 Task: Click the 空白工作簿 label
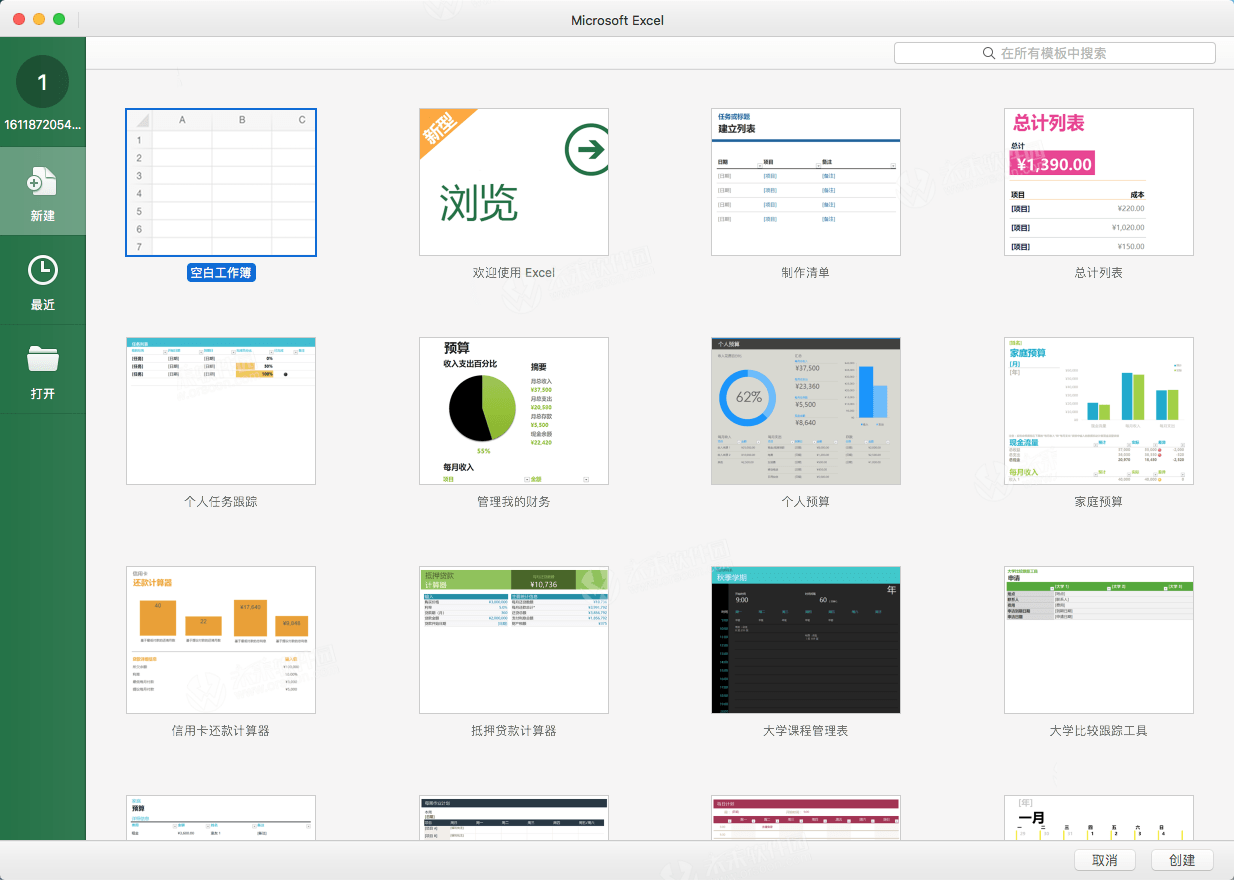pos(221,272)
